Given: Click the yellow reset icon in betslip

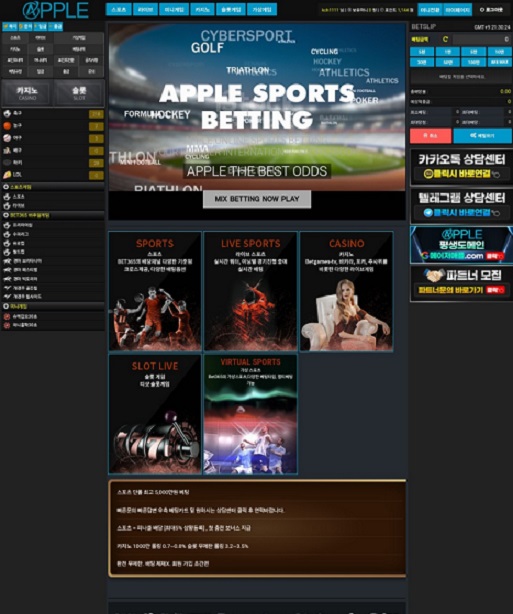Looking at the screenshot, I should point(445,39).
